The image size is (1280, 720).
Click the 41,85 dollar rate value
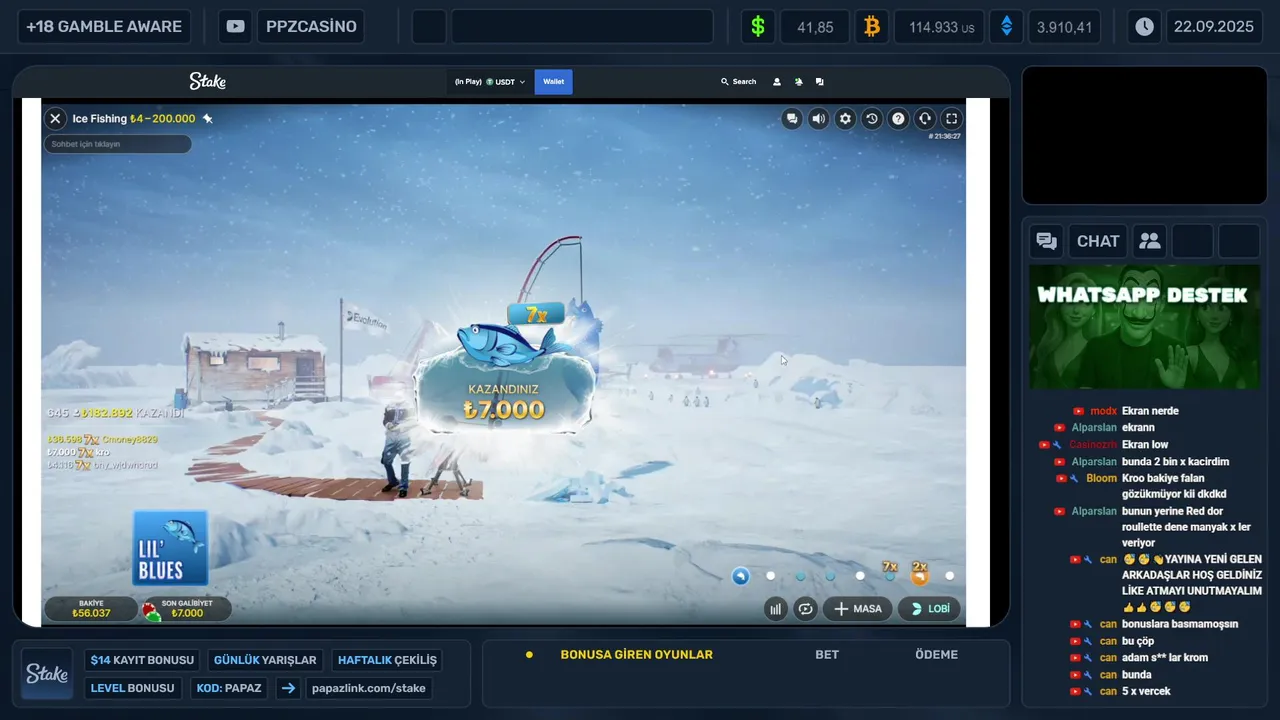(x=815, y=27)
